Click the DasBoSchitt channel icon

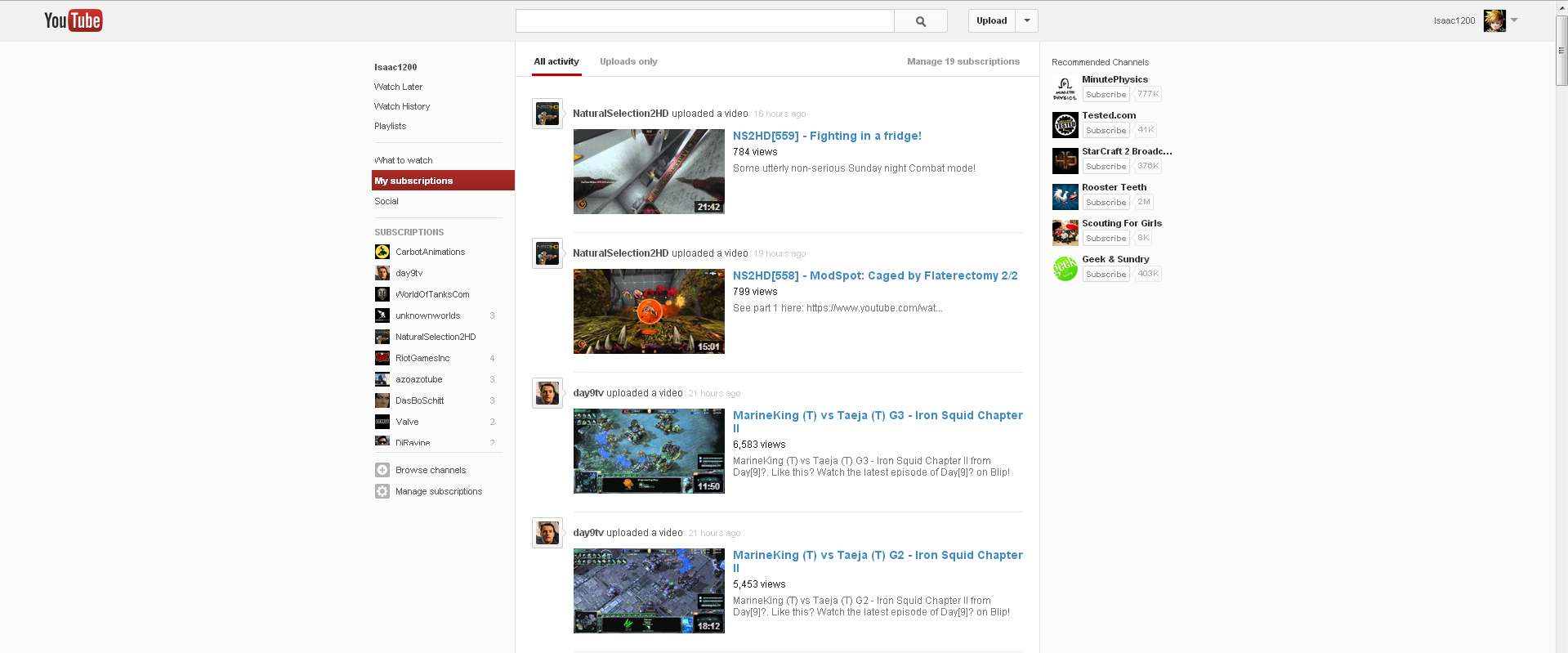(x=382, y=400)
